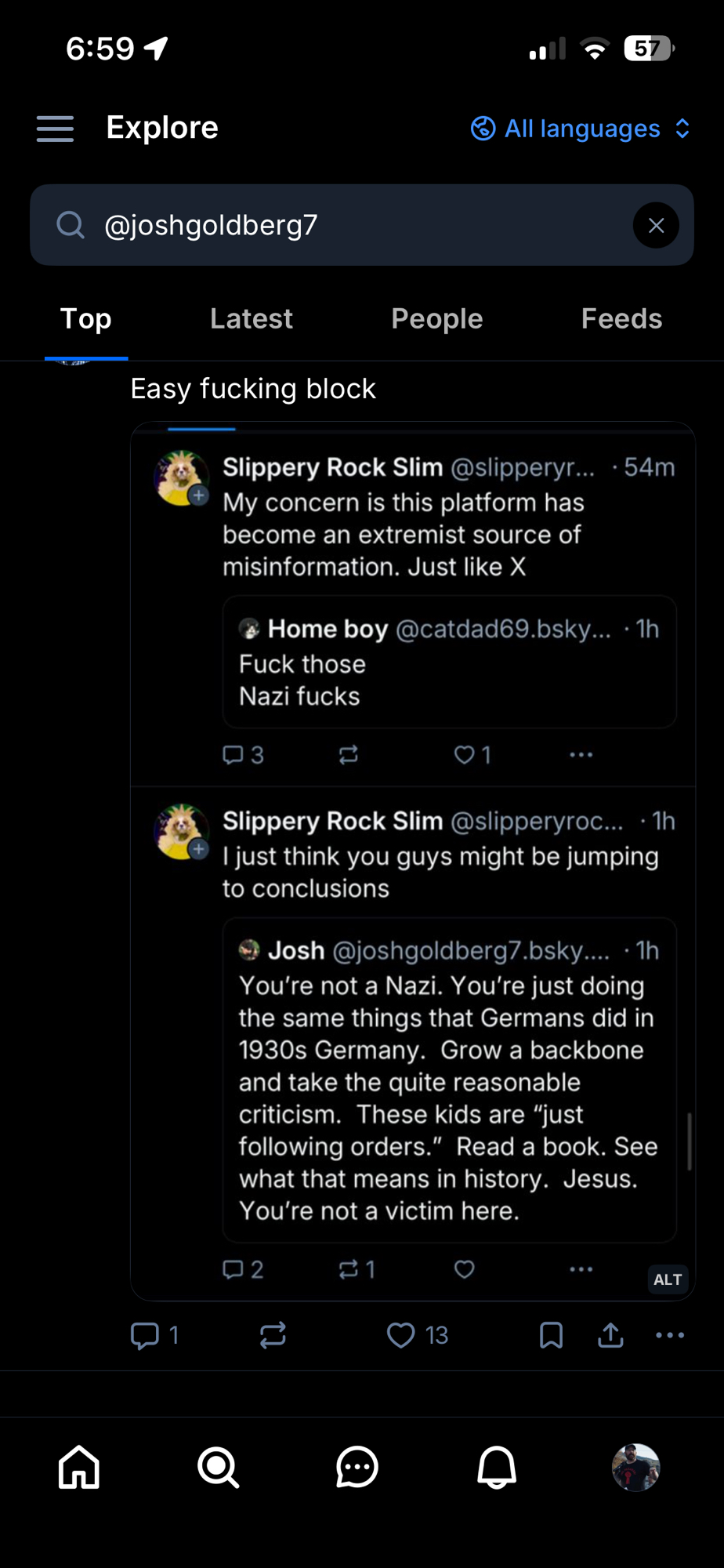Screen dimensions: 724x1568
Task: Open my profile avatar
Action: pos(635,1467)
